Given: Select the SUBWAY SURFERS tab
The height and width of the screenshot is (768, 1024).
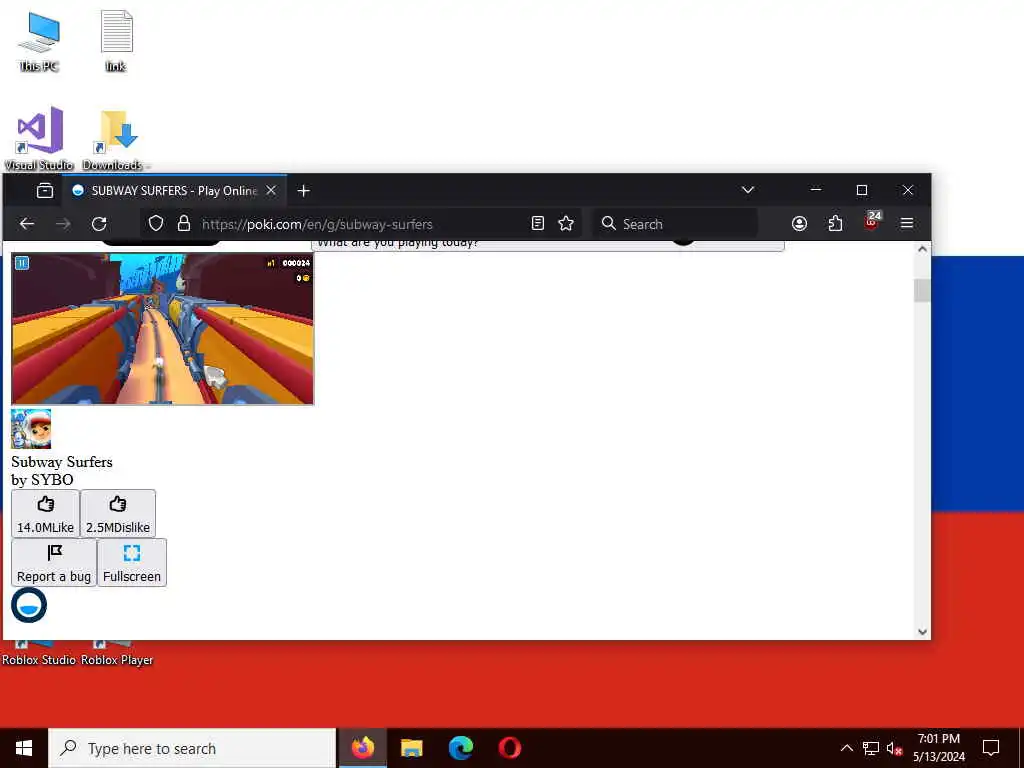Looking at the screenshot, I should [x=174, y=191].
